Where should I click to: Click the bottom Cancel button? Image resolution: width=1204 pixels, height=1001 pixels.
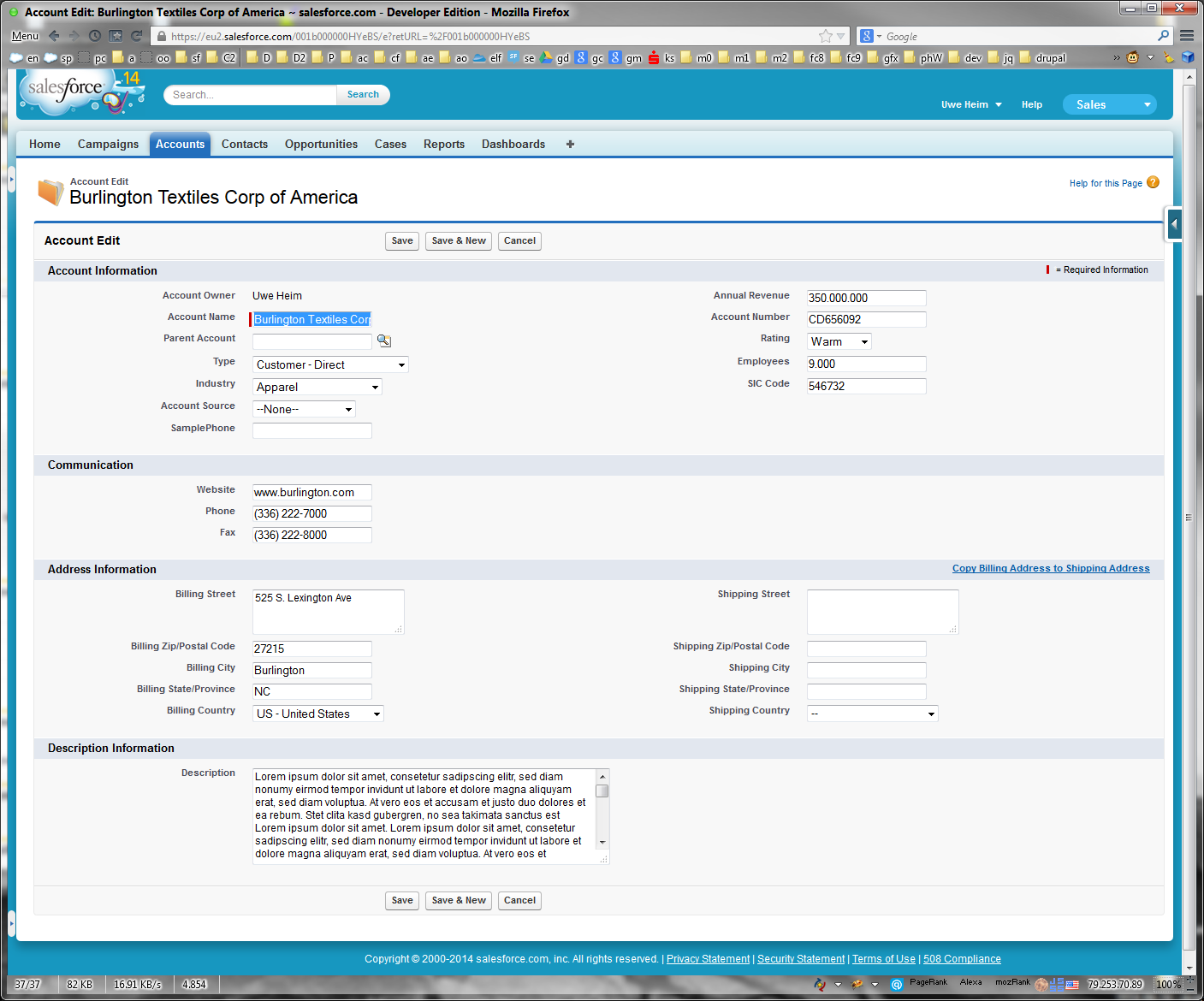pyautogui.click(x=519, y=900)
